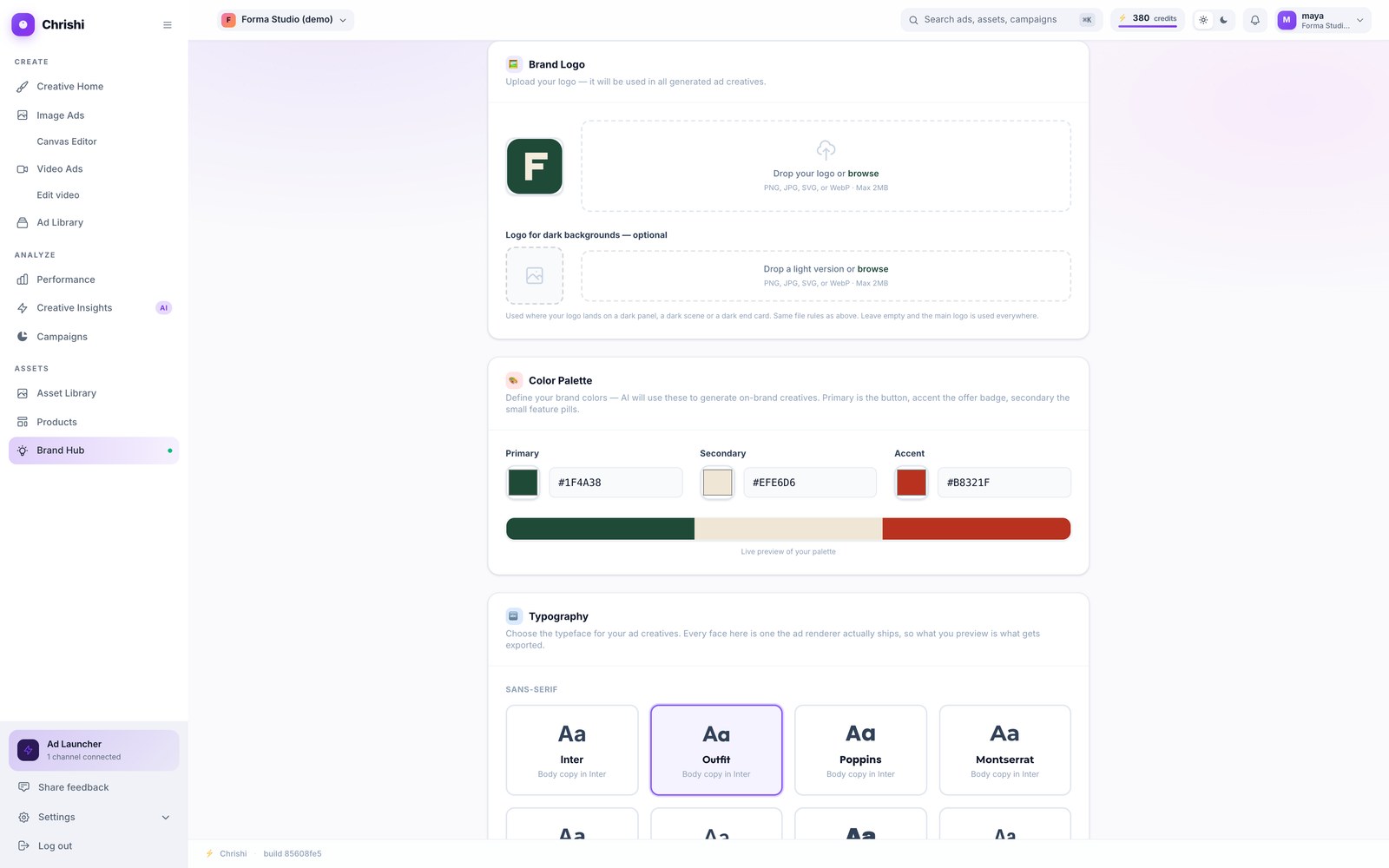Switch to light theme sun toggle
This screenshot has height=868, width=1389.
[1203, 20]
